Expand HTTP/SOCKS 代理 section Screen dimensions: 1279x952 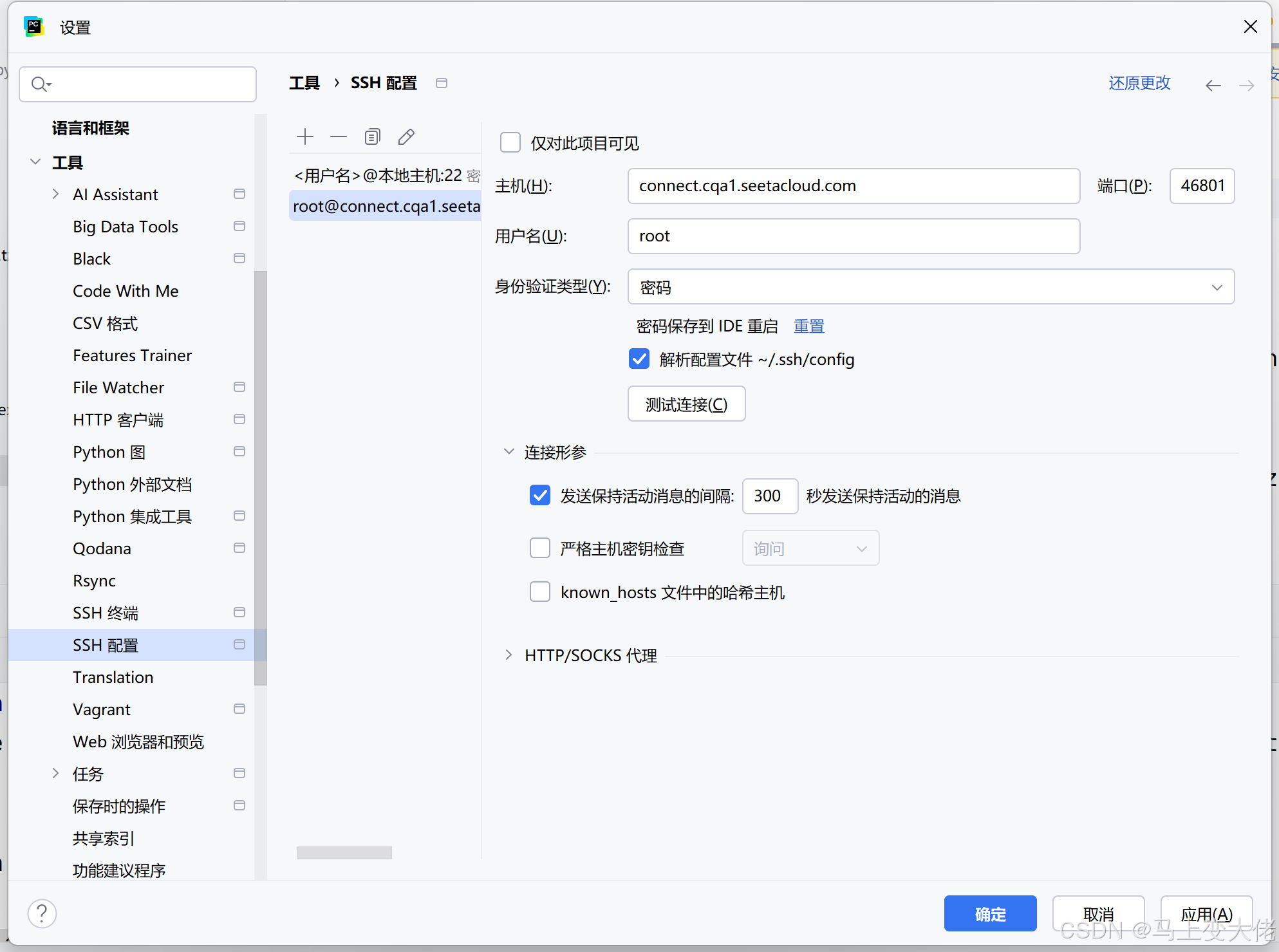[x=509, y=655]
